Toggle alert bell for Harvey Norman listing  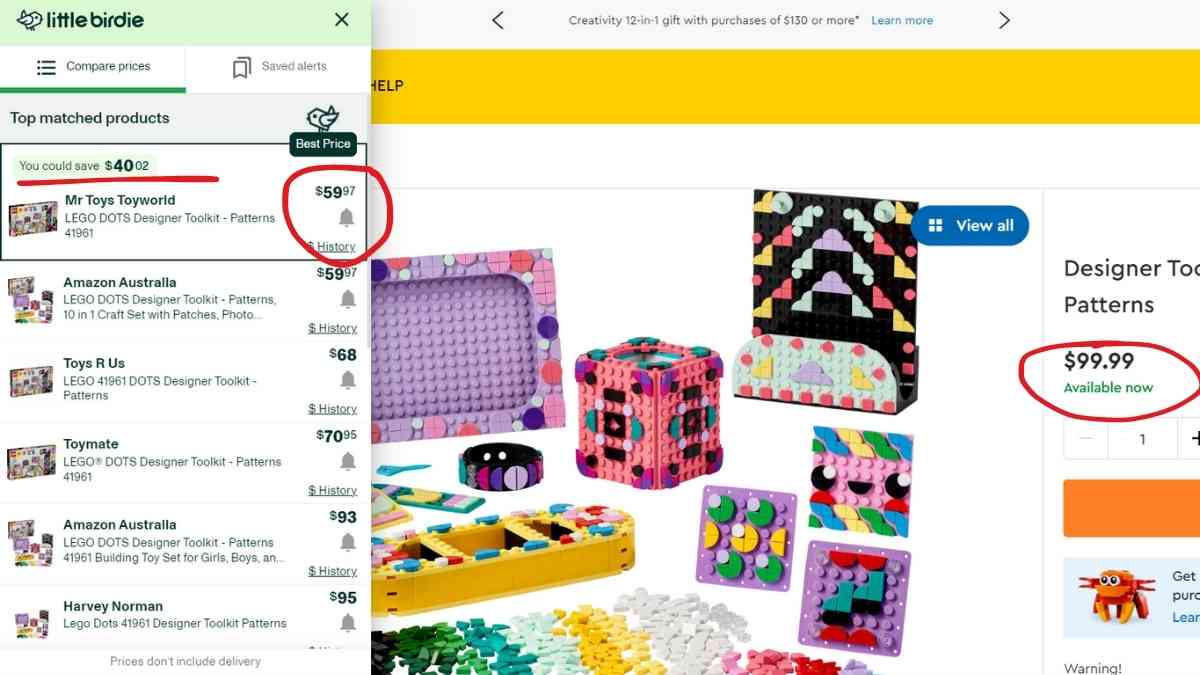pyautogui.click(x=347, y=623)
